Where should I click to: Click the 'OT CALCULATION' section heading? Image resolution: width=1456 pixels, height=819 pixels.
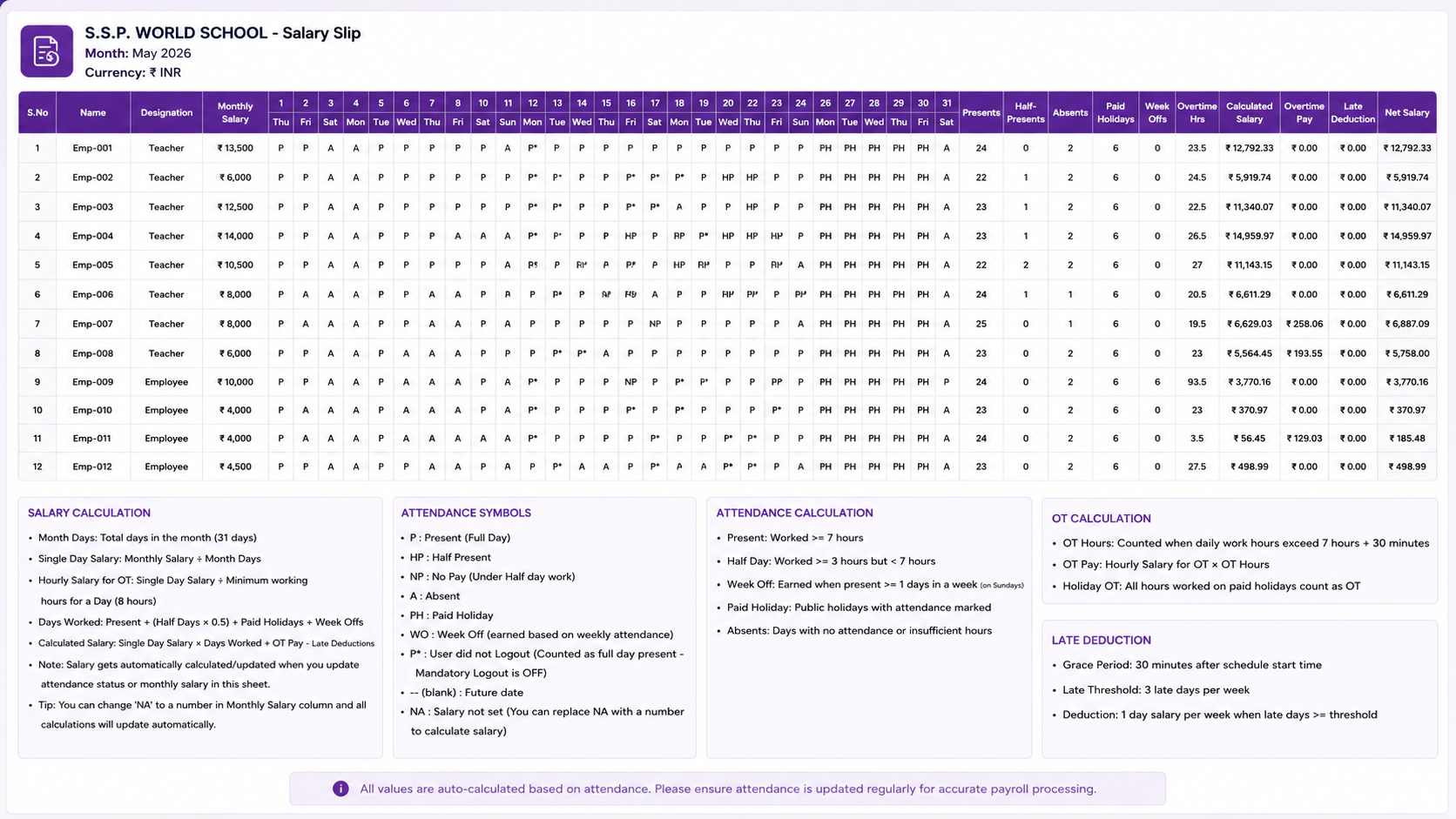[1101, 519]
